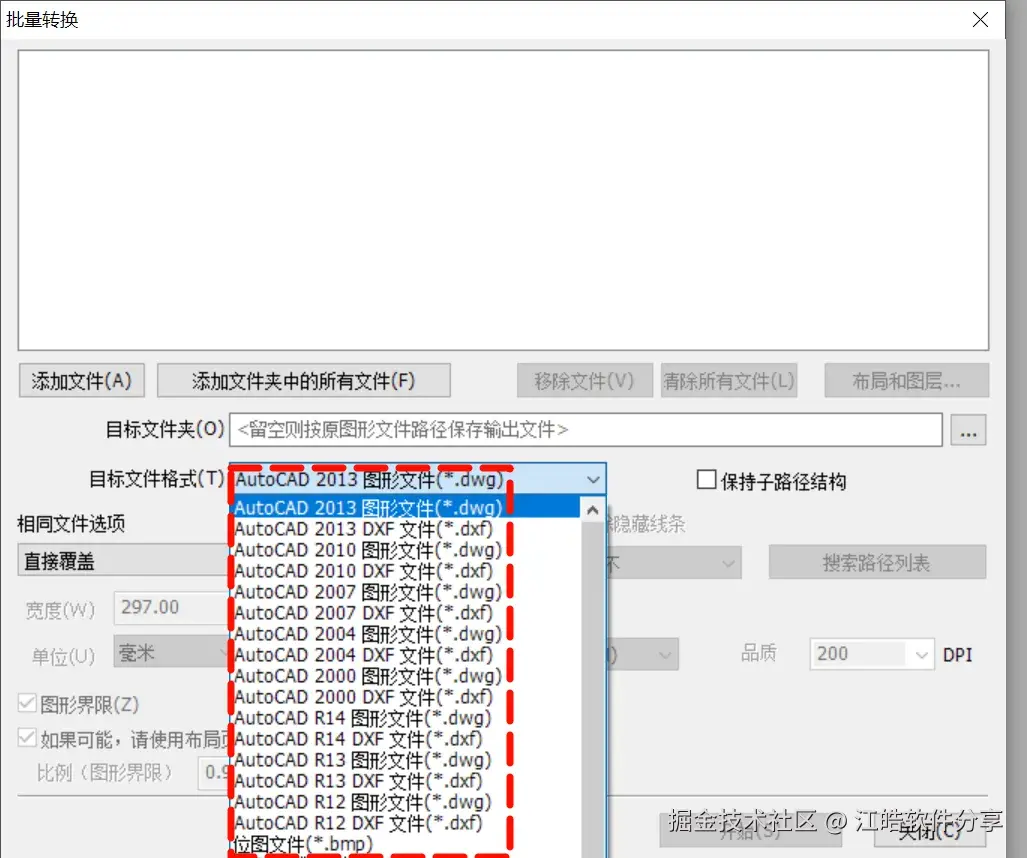1027x858 pixels.
Task: Choose AutoCAD 2000 图形文件(*.dwg) format
Action: click(406, 675)
